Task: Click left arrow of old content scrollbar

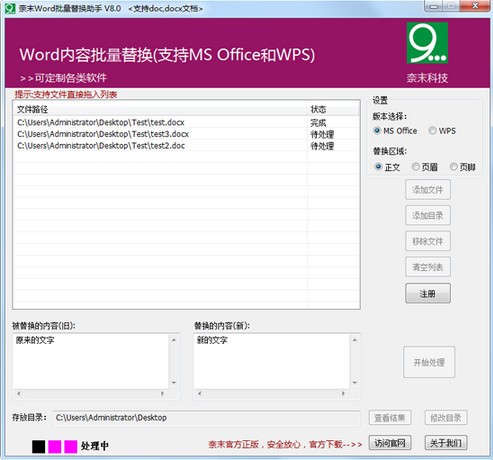Action: 19,393
